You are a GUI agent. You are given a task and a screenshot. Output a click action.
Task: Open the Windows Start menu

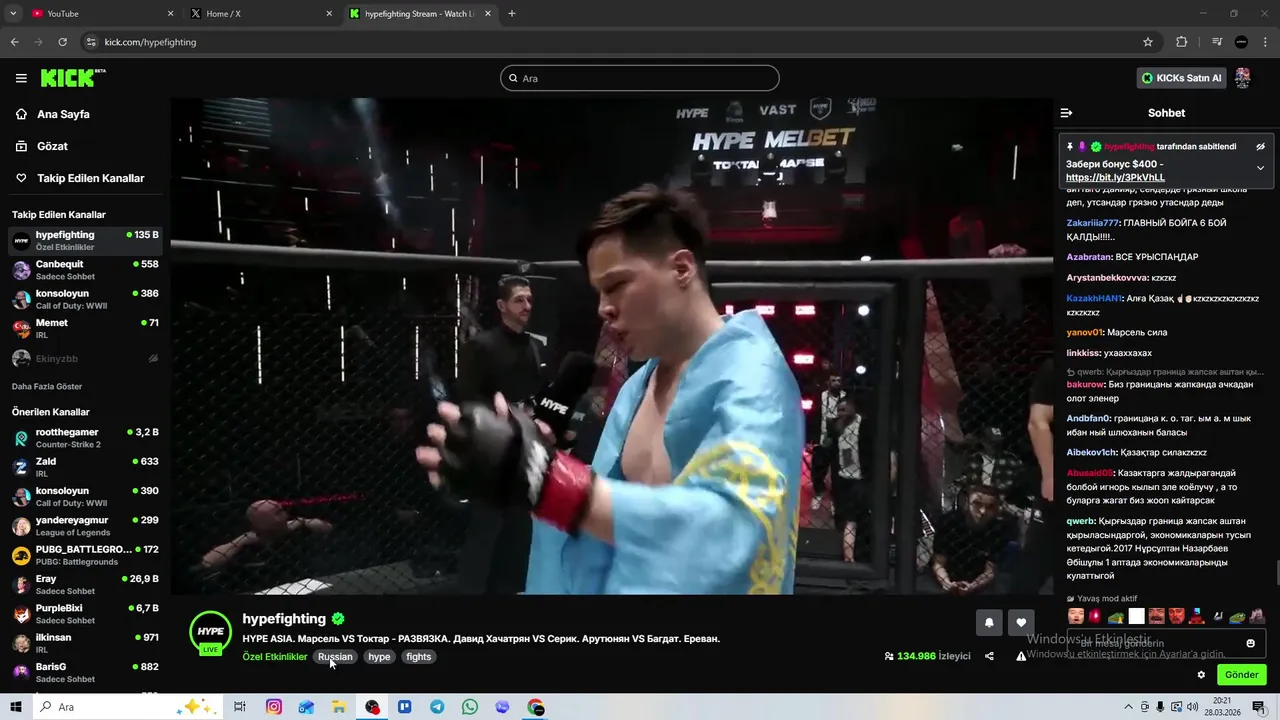(x=16, y=707)
